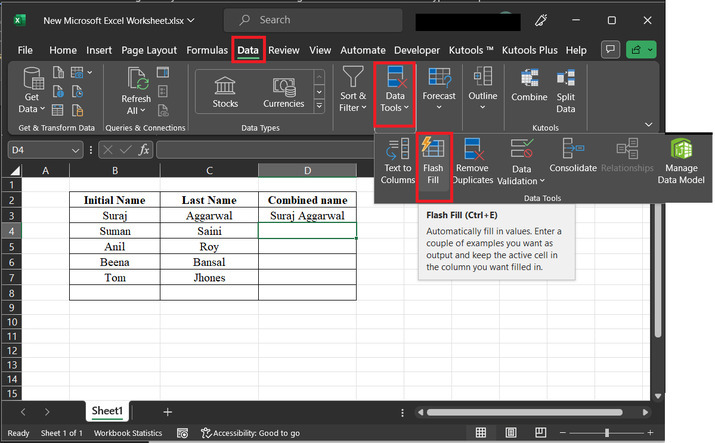Open the Page Layout tab
Image resolution: width=715 pixels, height=443 pixels.
(x=149, y=50)
